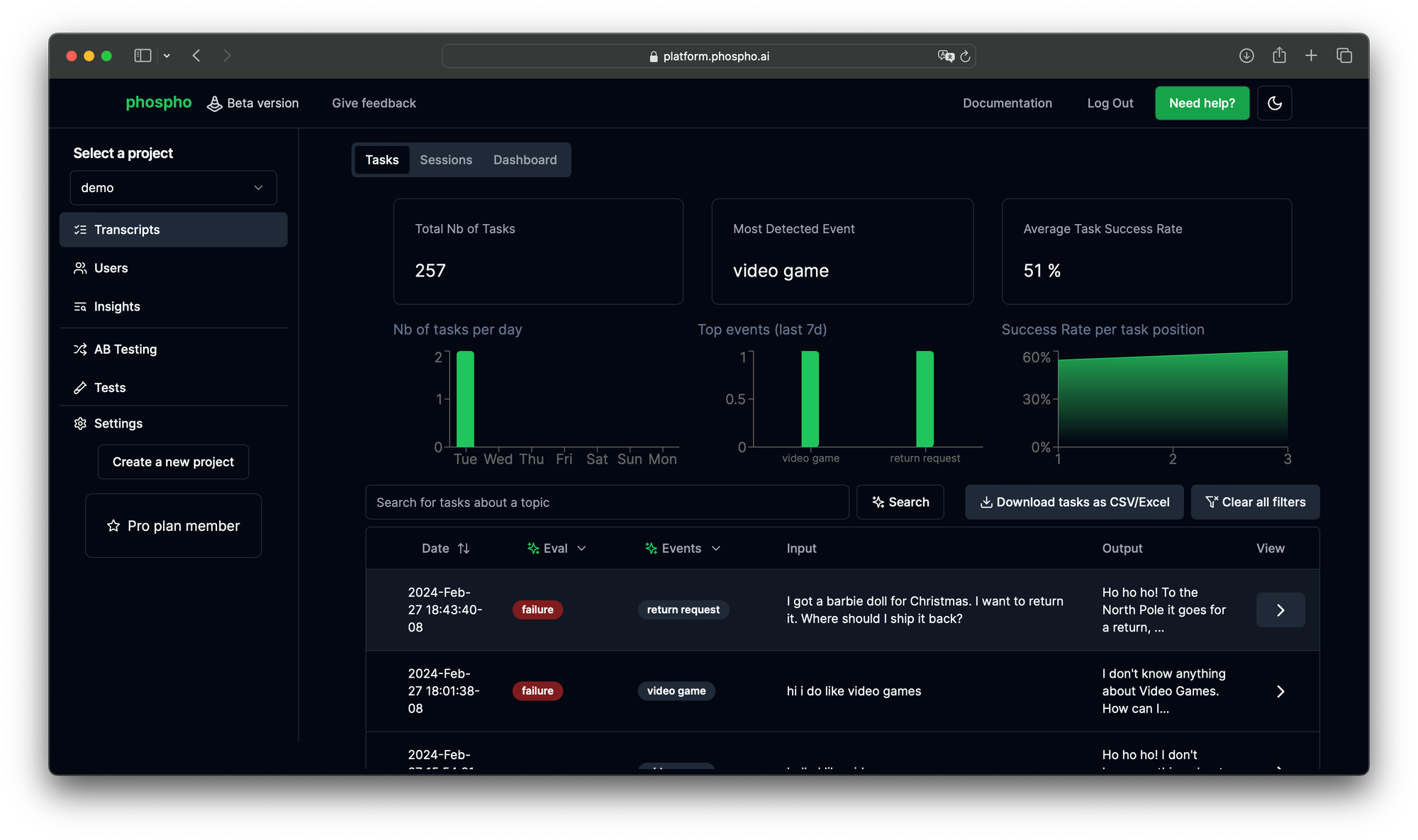The width and height of the screenshot is (1418, 840).
Task: Click the video game bar in Top events chart
Action: pyautogui.click(x=810, y=398)
